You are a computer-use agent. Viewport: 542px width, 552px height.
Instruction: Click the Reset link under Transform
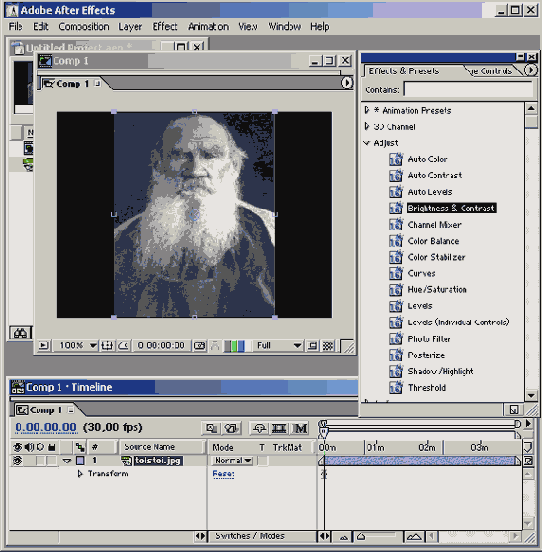(223, 474)
